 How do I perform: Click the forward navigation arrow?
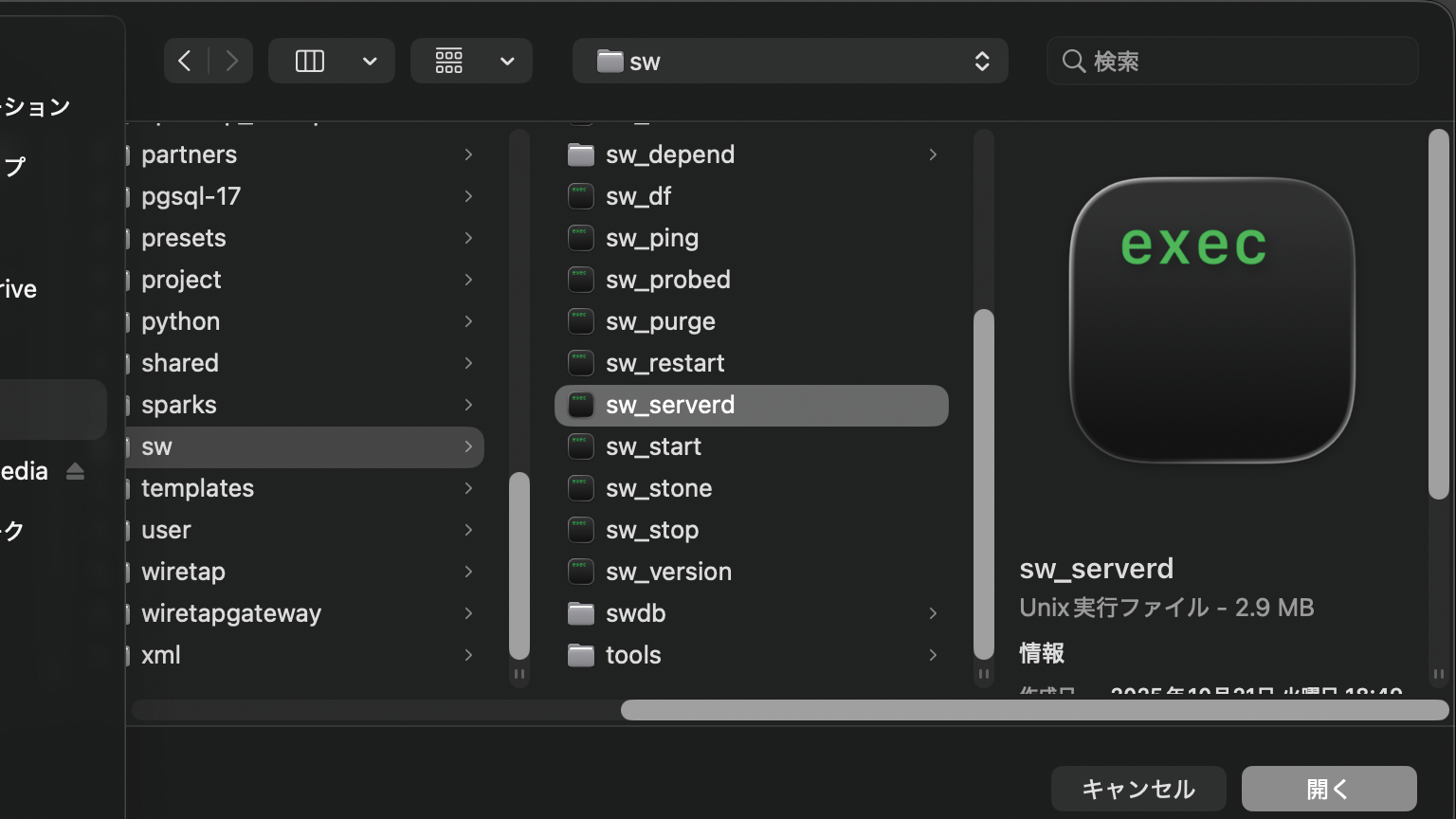(x=231, y=62)
